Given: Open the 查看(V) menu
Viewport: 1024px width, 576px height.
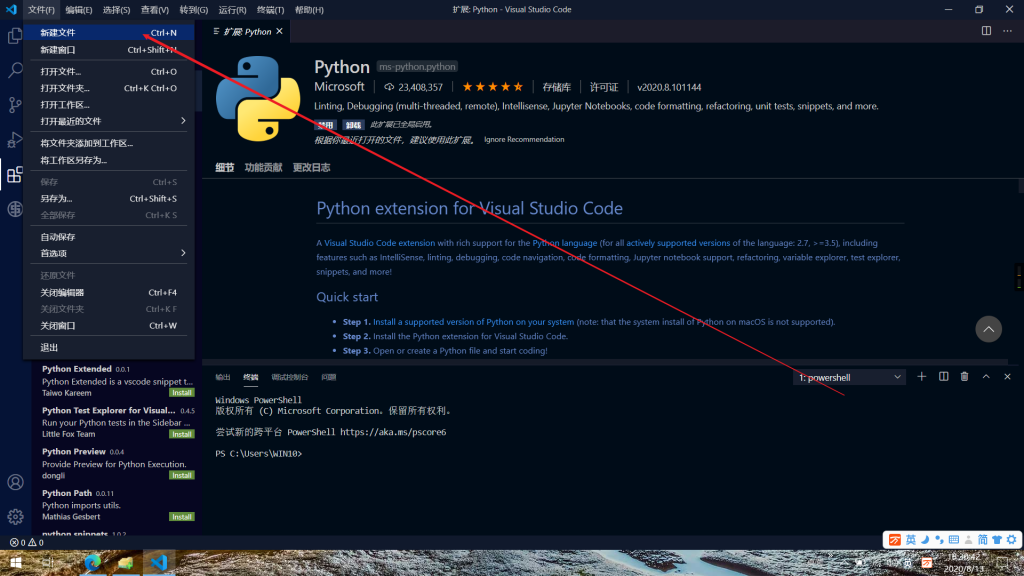Looking at the screenshot, I should click(x=155, y=10).
